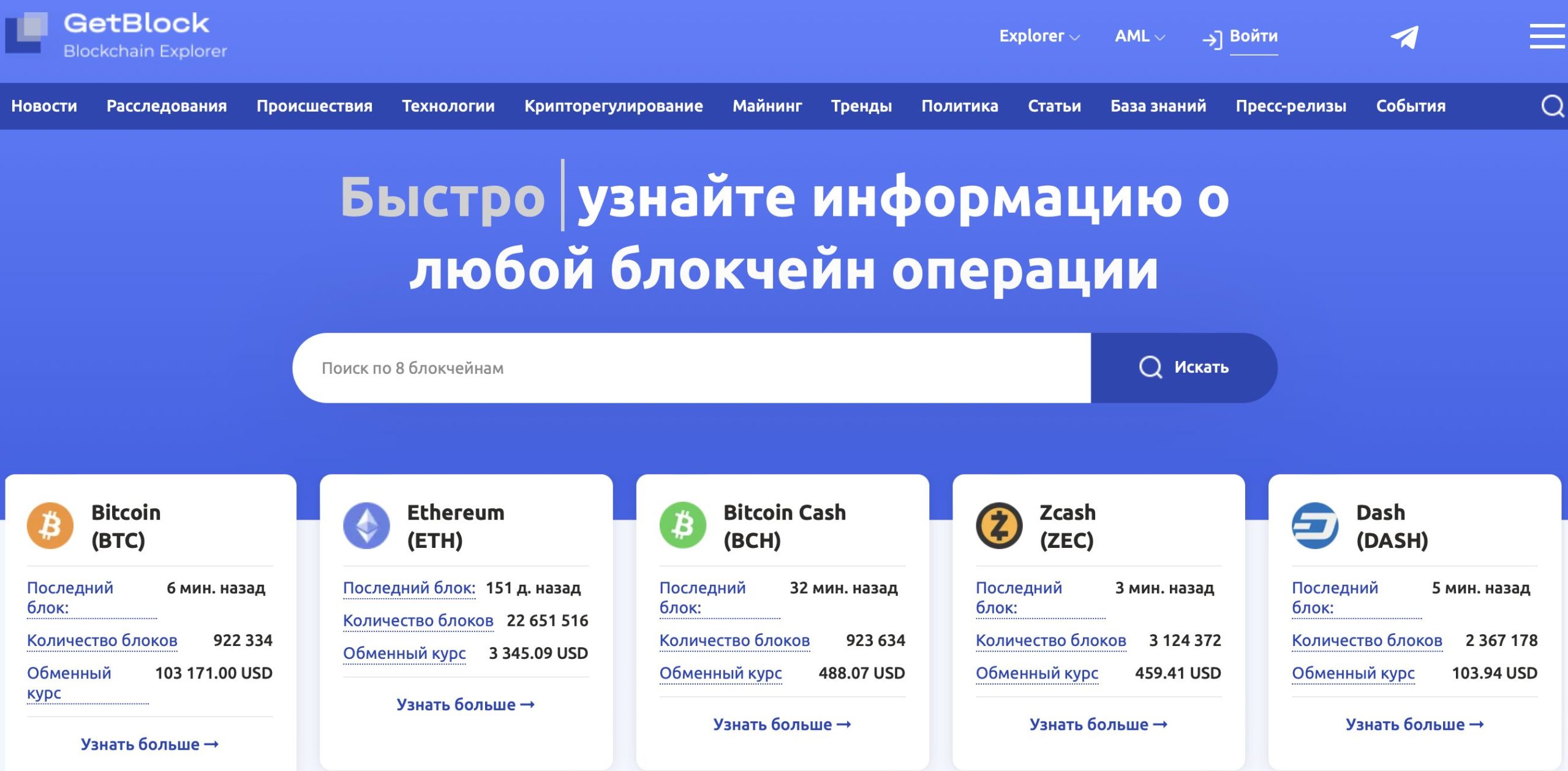Open the hamburger menu icon

(x=1547, y=36)
